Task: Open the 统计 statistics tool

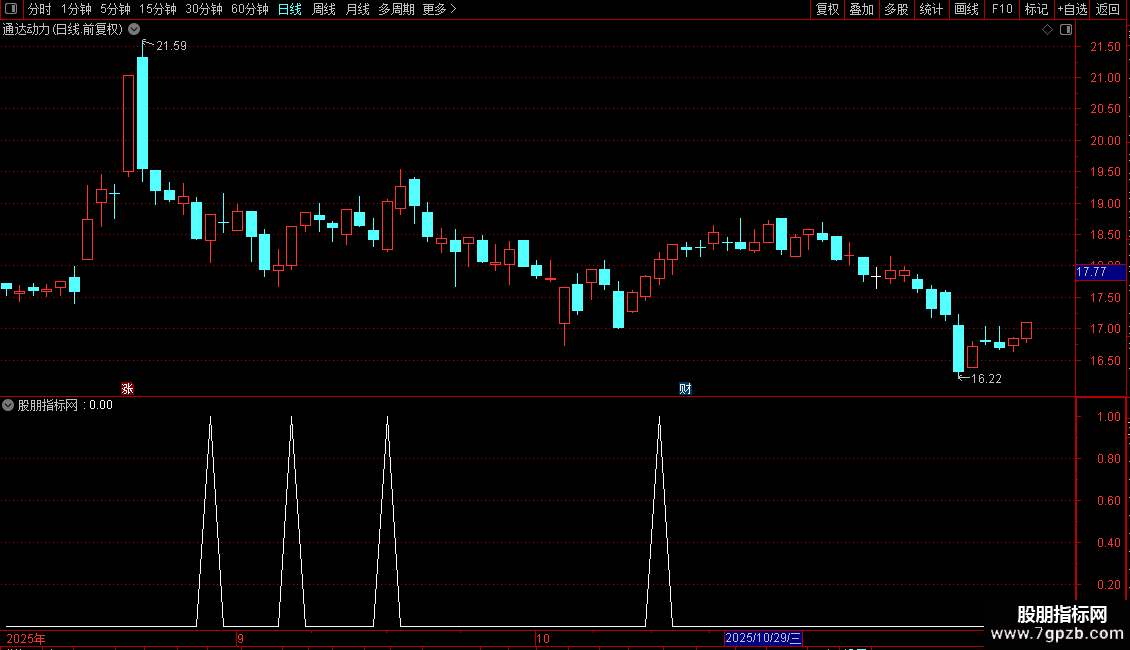Action: (x=931, y=9)
